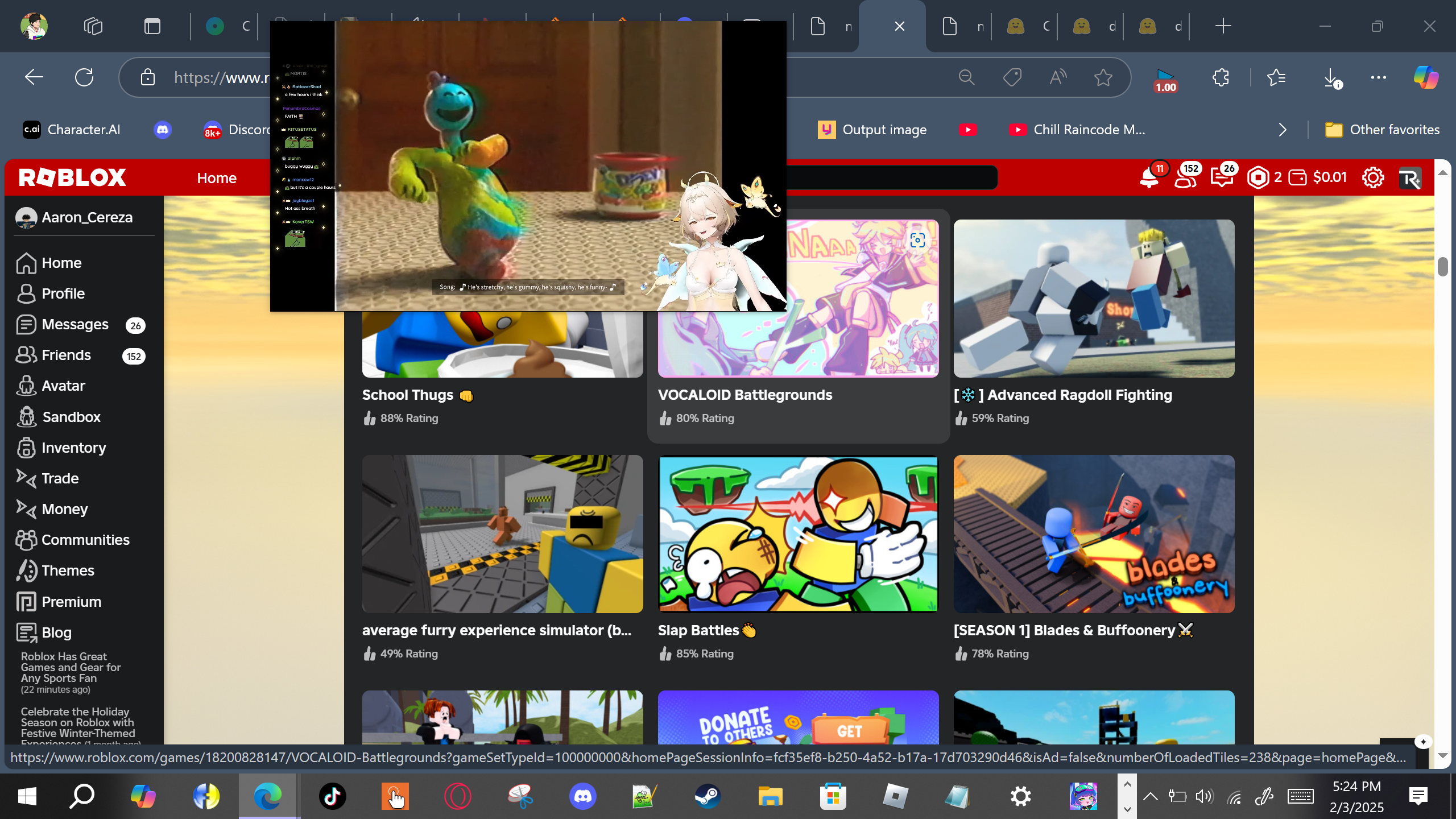This screenshot has width=1456, height=819.
Task: Open browser settings and more menu
Action: [1379, 77]
